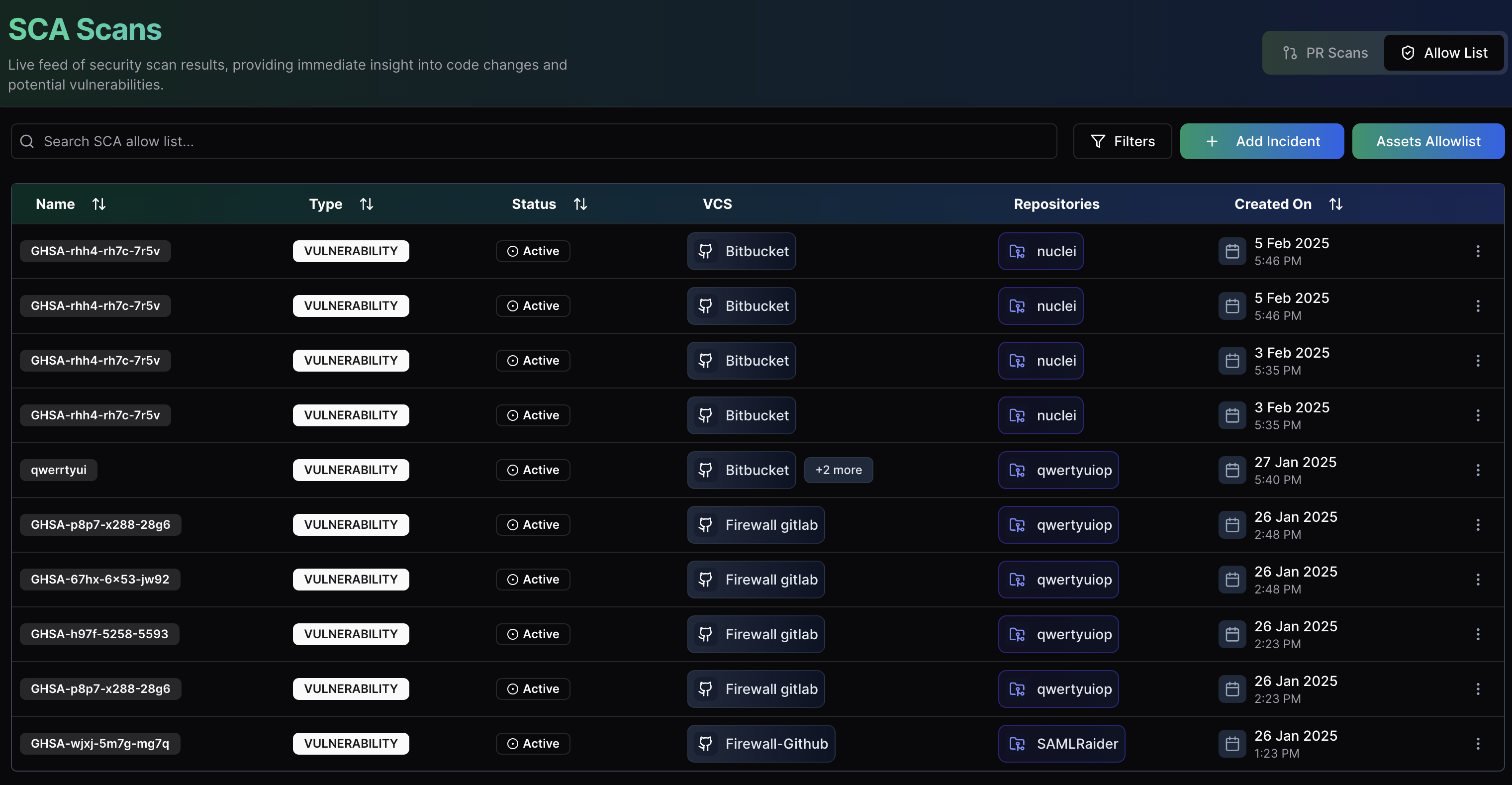This screenshot has height=785, width=1512.
Task: Click Status column sort icon
Action: tap(580, 204)
